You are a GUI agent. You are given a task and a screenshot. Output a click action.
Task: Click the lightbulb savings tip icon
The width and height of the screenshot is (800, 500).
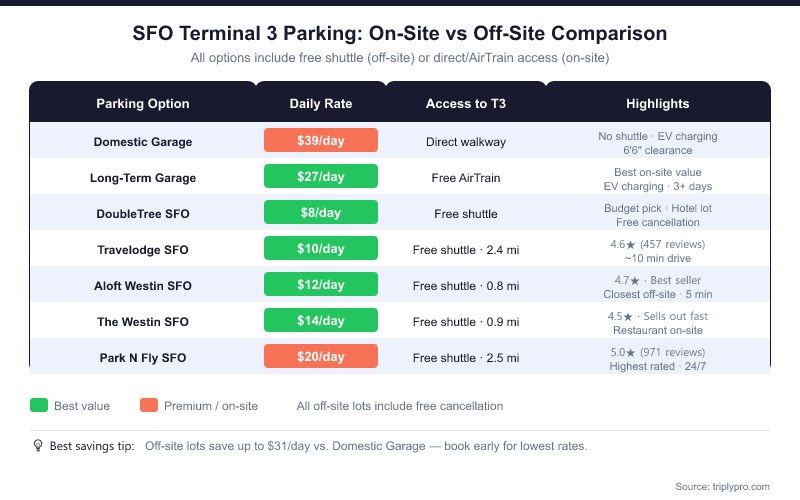click(x=38, y=446)
